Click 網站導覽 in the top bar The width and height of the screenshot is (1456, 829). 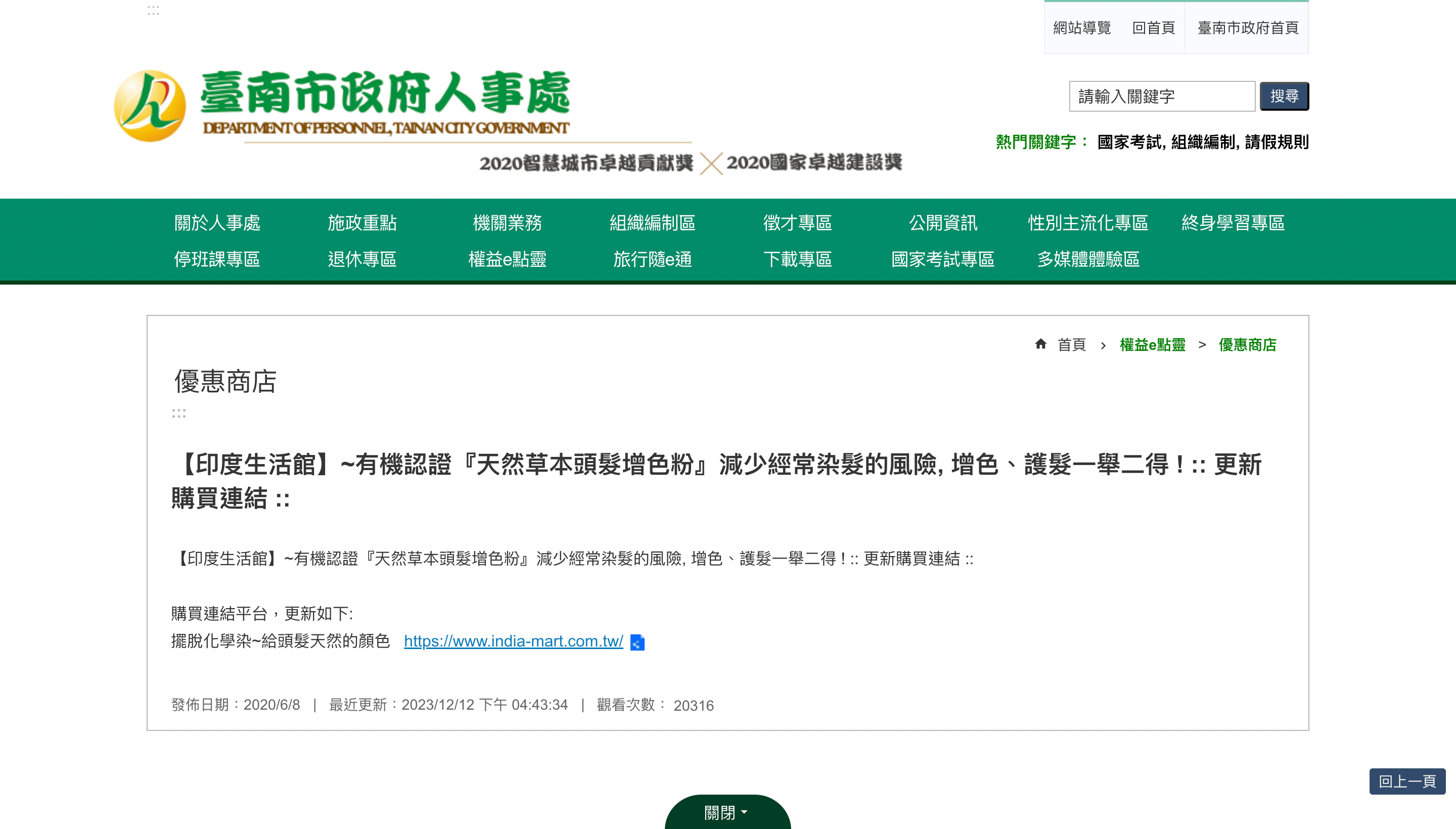coord(1081,28)
